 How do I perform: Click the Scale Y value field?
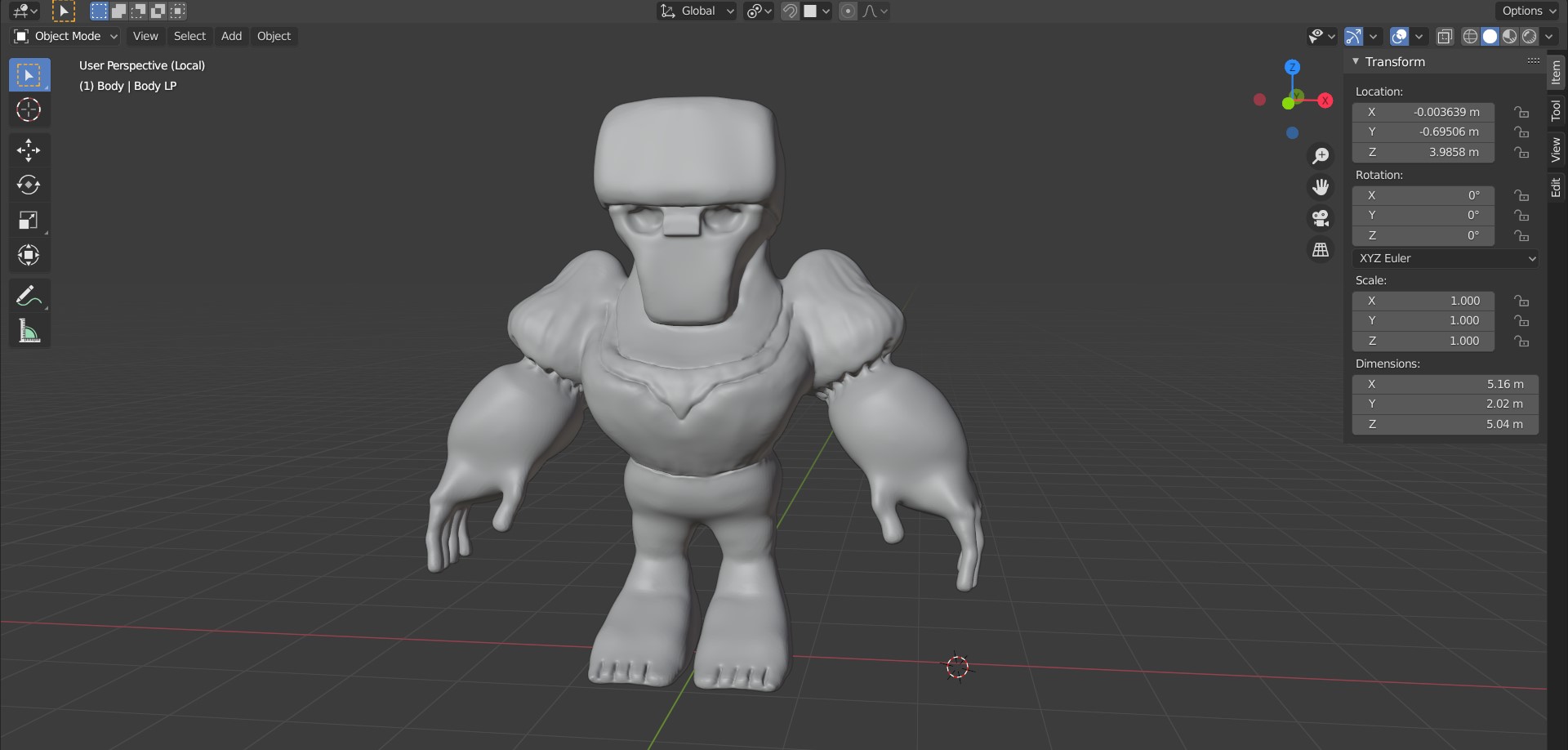1423,320
